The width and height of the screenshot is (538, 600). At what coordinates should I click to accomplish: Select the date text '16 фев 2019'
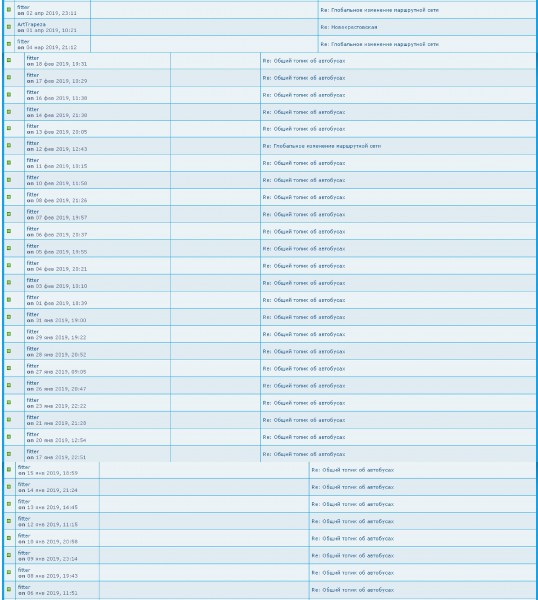[x=51, y=98]
